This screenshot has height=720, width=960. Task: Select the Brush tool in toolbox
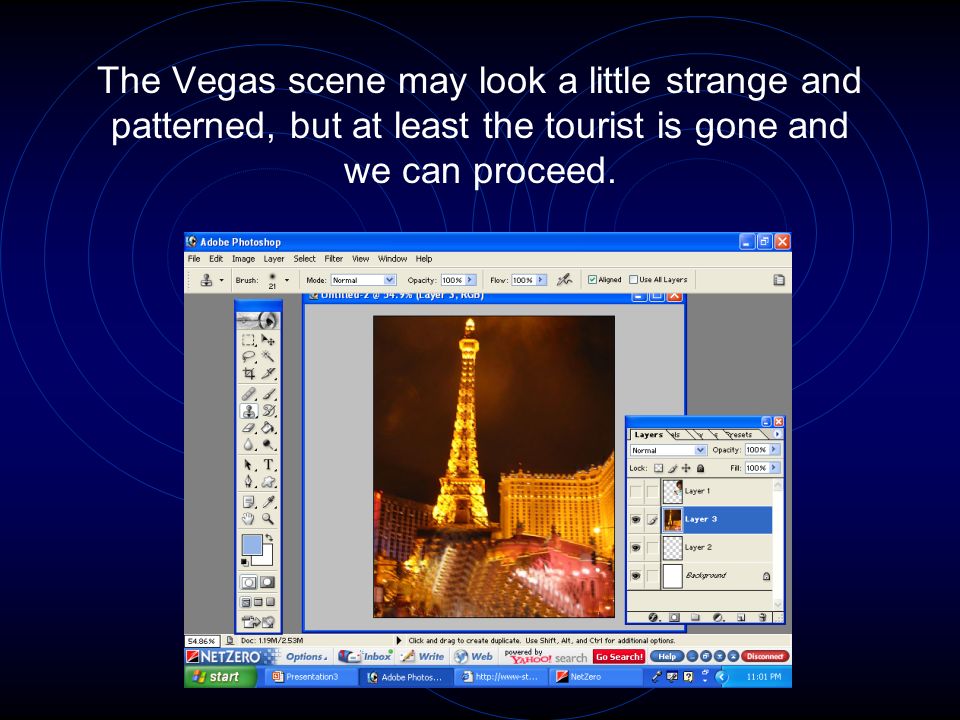pyautogui.click(x=268, y=394)
